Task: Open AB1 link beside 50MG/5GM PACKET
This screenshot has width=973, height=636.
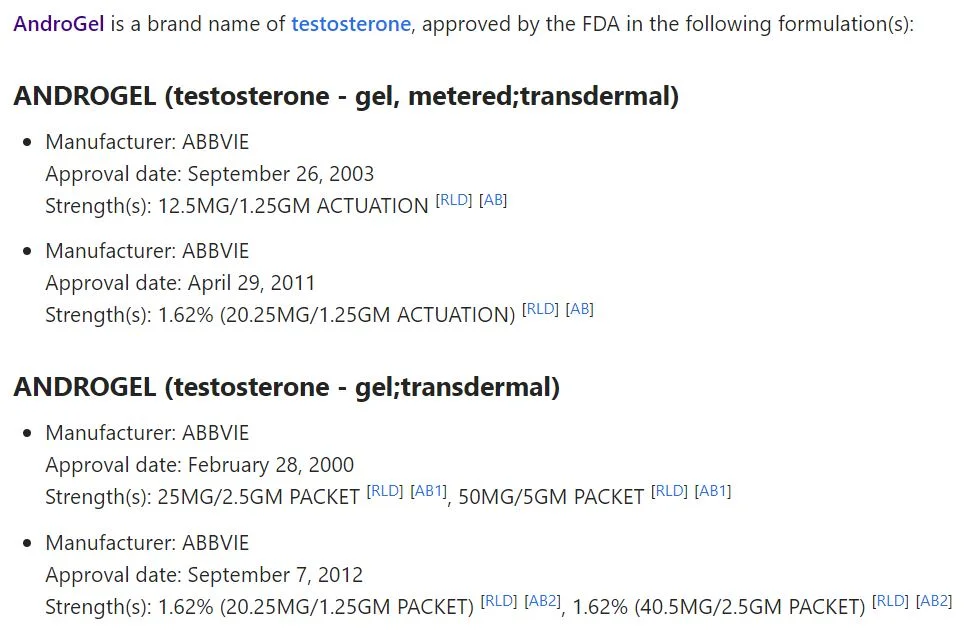Action: pos(713,491)
